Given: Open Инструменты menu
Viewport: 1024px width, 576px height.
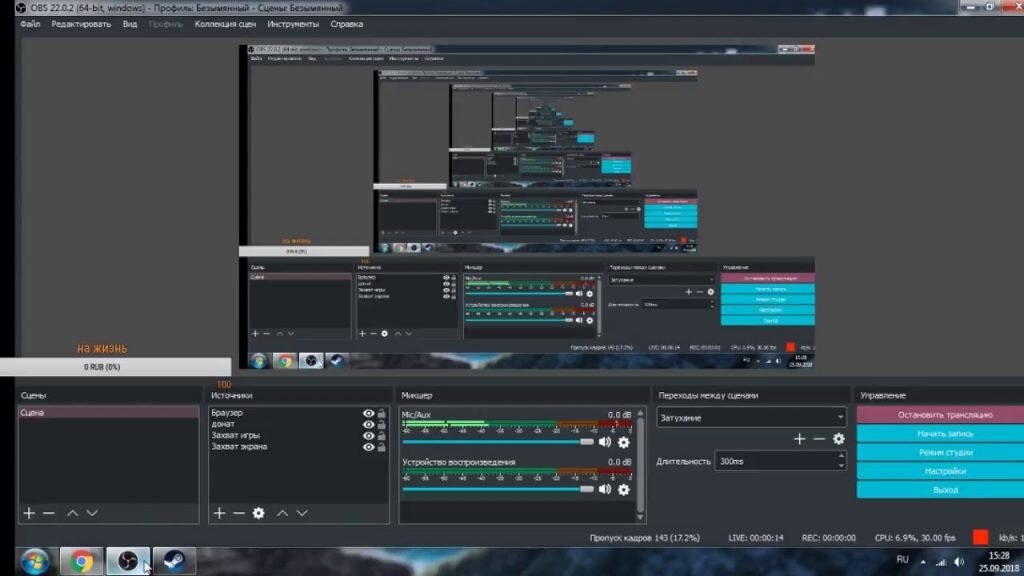Looking at the screenshot, I should click(x=293, y=24).
